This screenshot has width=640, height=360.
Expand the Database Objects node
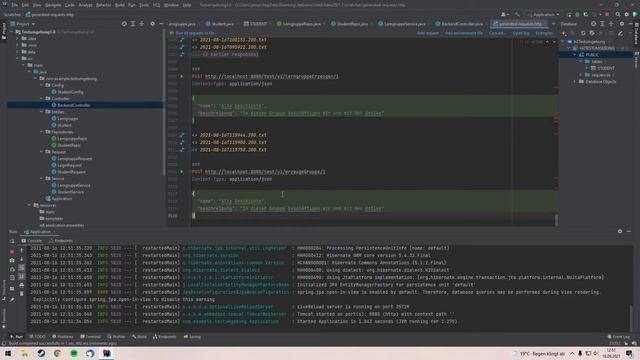pyautogui.click(x=575, y=82)
